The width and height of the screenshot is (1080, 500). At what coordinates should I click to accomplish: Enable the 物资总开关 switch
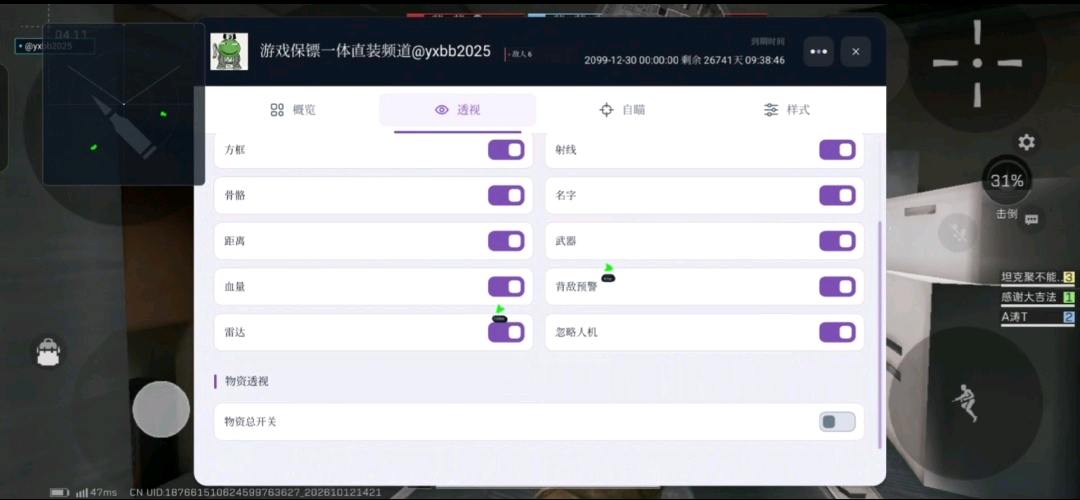pyautogui.click(x=838, y=421)
